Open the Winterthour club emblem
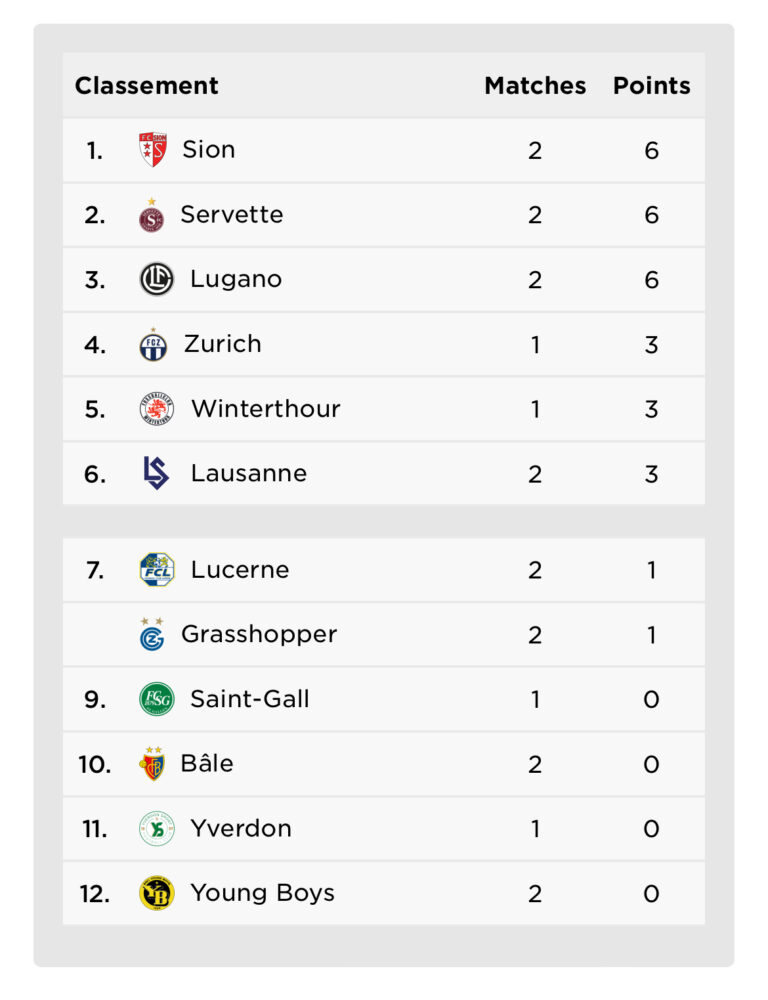768x1000 pixels. click(x=156, y=409)
